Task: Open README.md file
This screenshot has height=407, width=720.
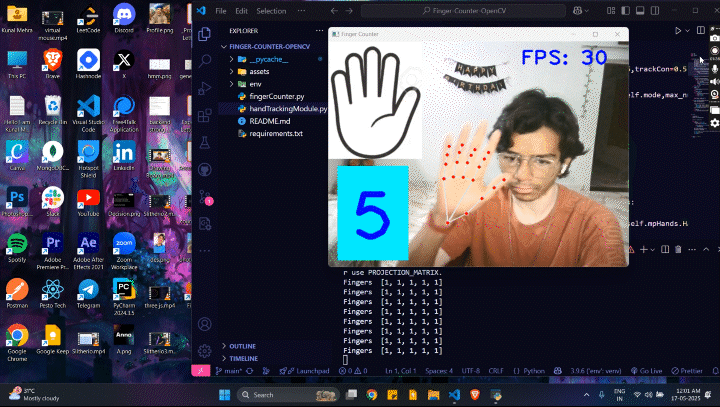Action: (x=271, y=121)
